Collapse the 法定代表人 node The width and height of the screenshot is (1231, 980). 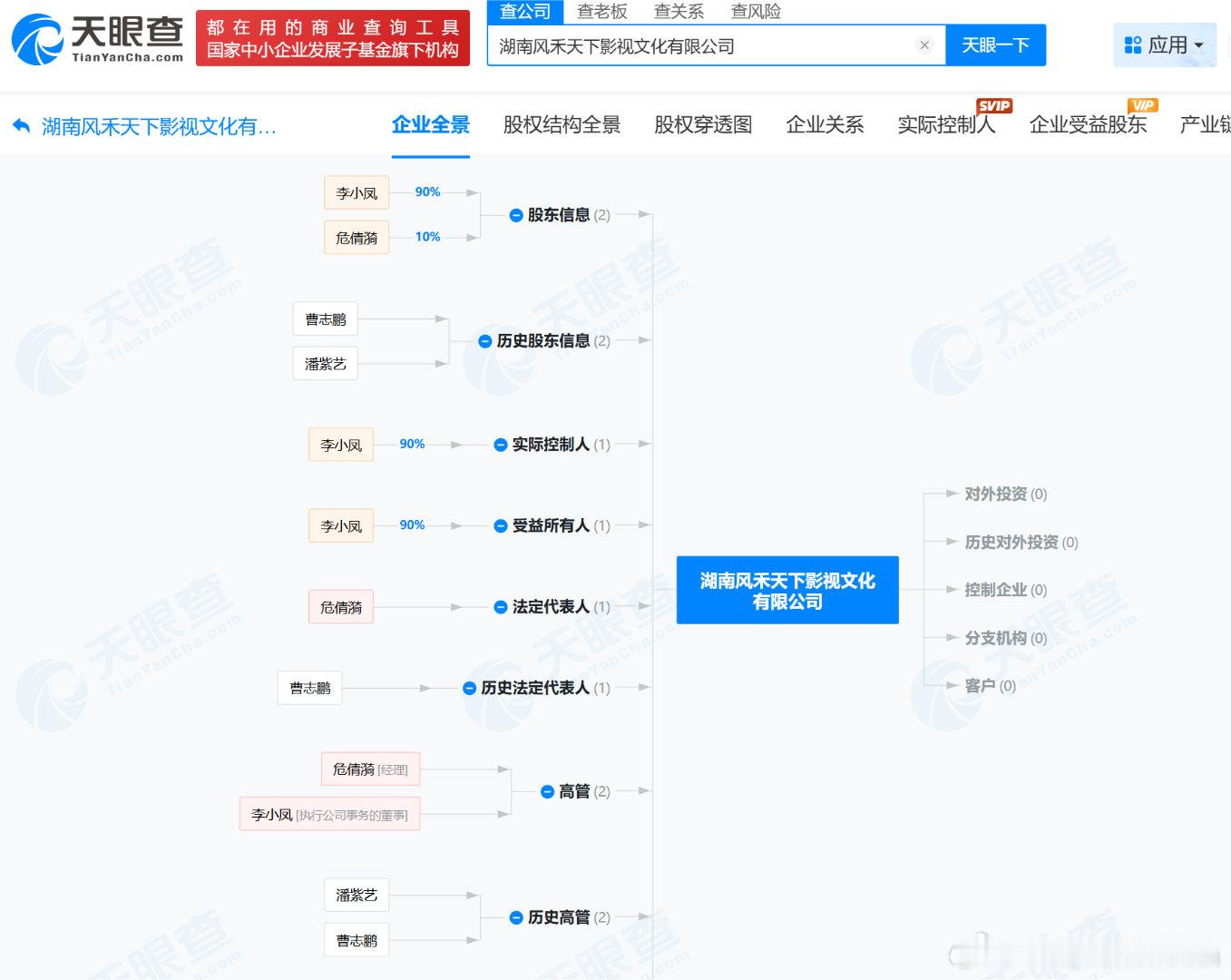501,607
